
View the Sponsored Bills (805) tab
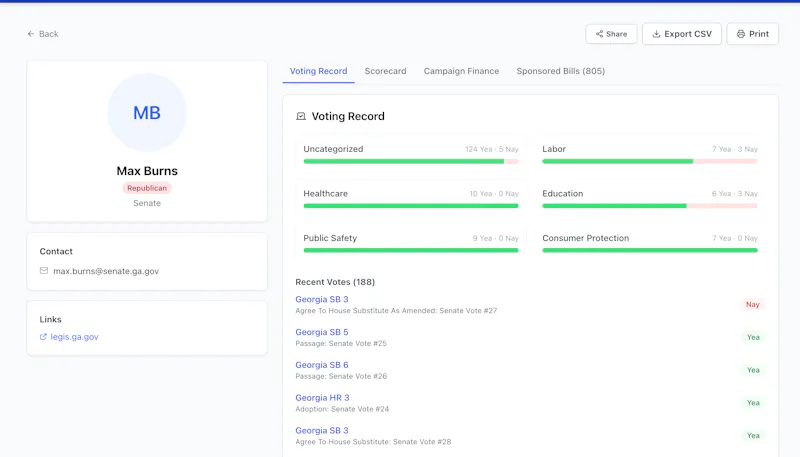(560, 71)
